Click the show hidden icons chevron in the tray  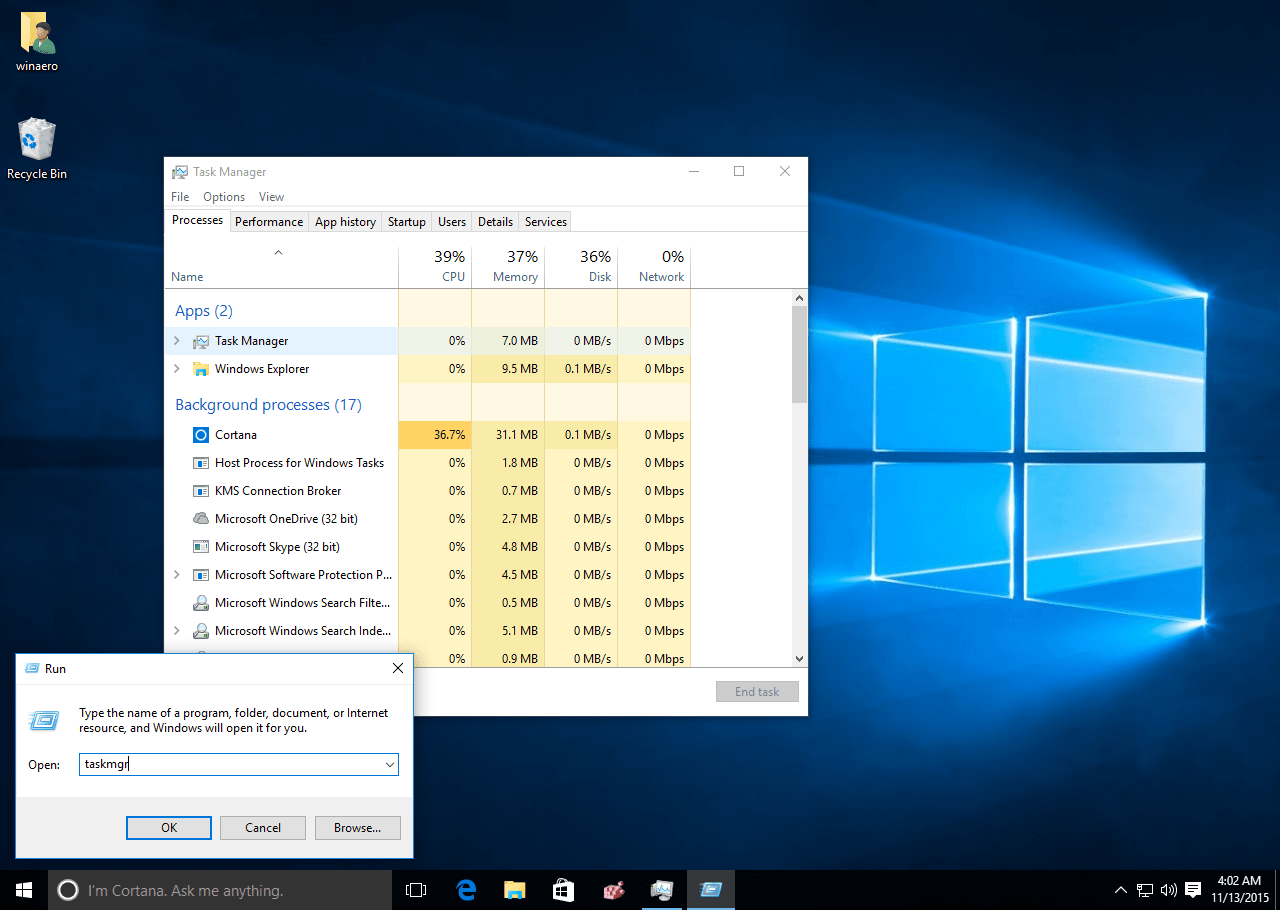coord(1119,889)
